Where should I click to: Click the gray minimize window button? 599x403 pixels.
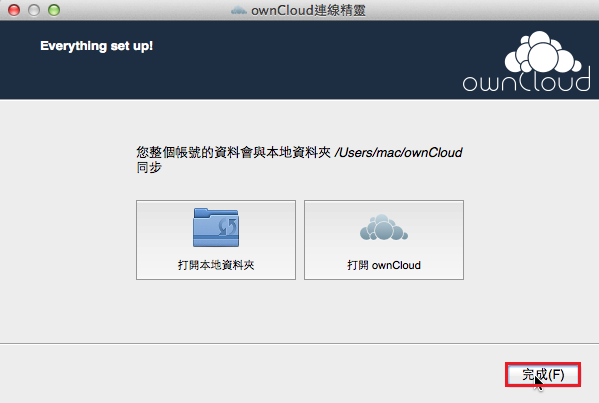click(x=34, y=10)
